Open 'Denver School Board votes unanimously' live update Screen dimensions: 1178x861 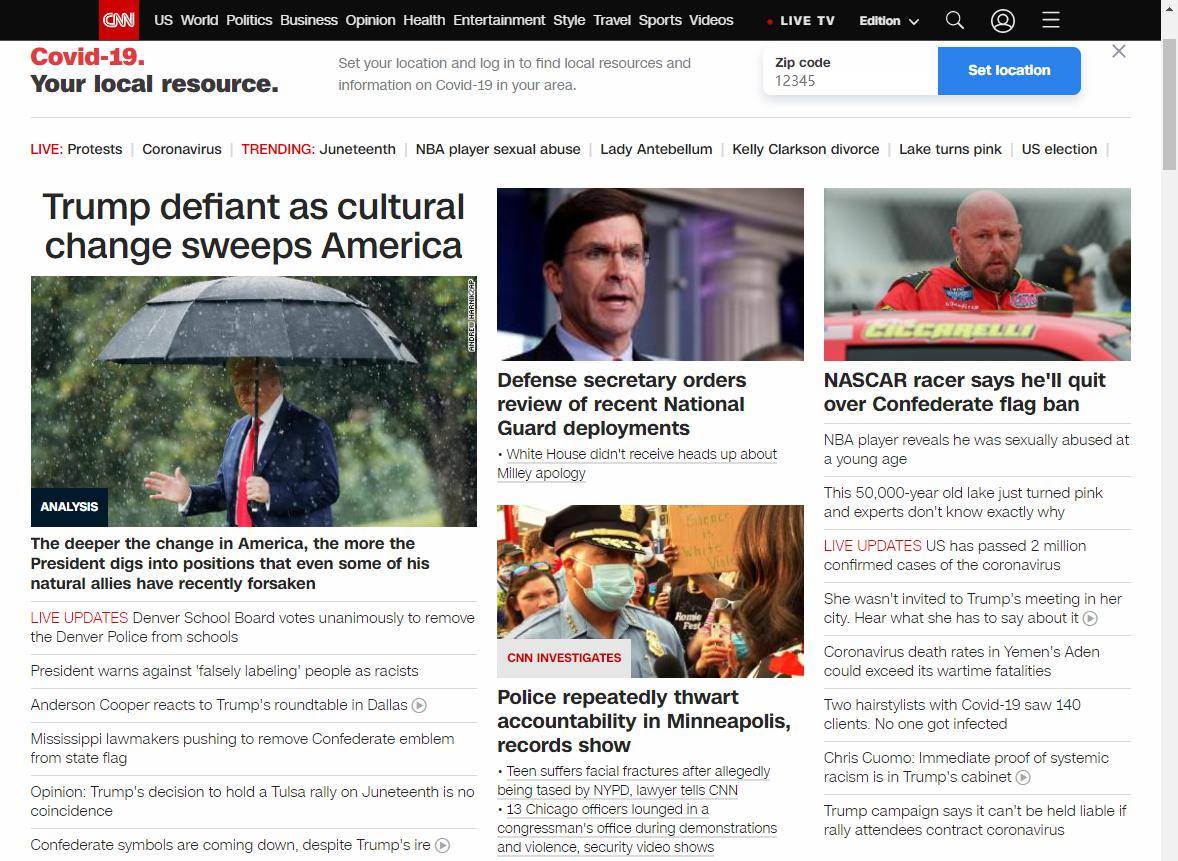(252, 627)
